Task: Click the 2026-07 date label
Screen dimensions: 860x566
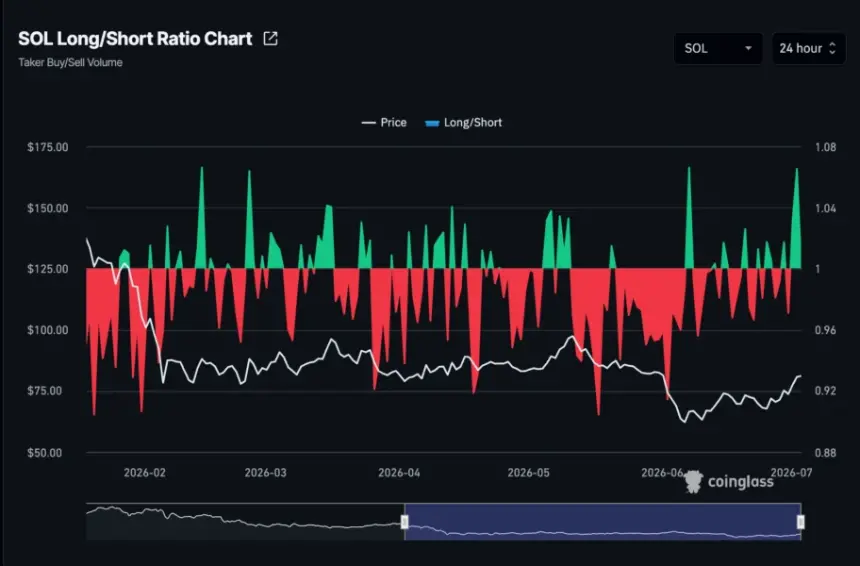Action: [x=791, y=473]
